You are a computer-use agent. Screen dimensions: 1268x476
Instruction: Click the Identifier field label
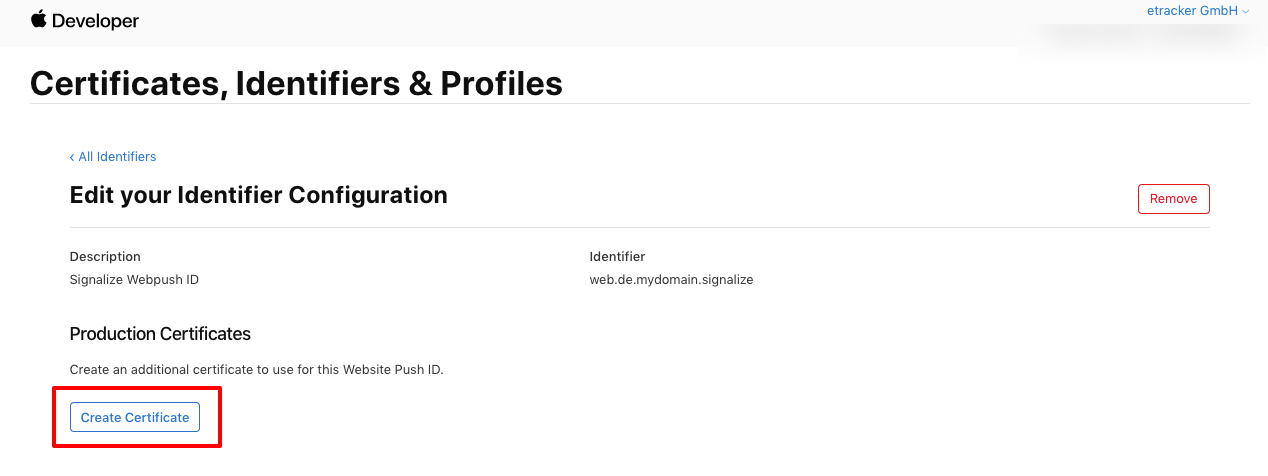617,257
